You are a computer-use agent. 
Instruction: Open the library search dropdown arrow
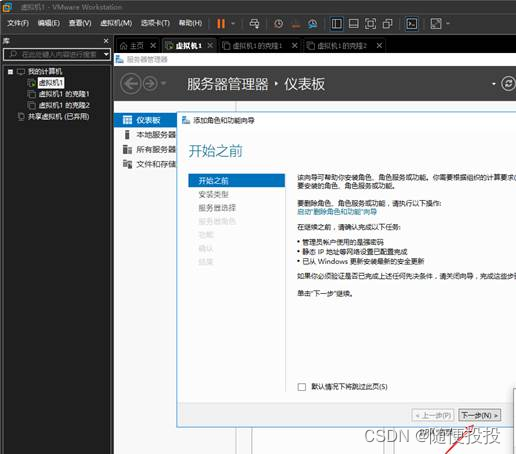coord(106,54)
